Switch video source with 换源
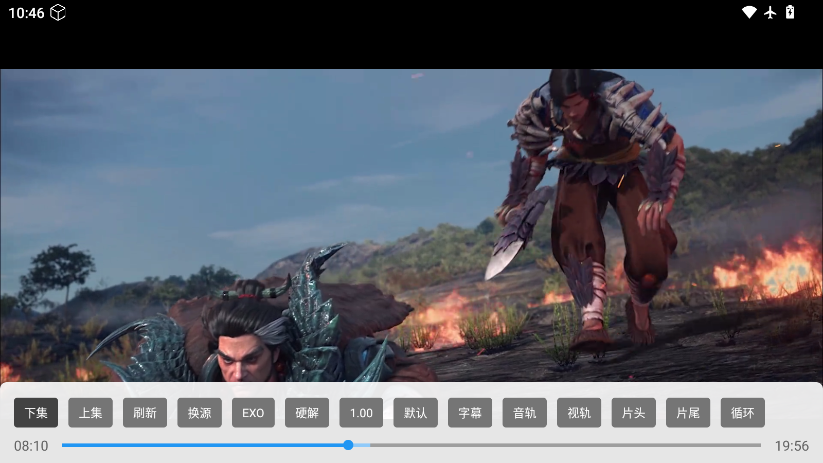The image size is (823, 463). click(x=199, y=413)
